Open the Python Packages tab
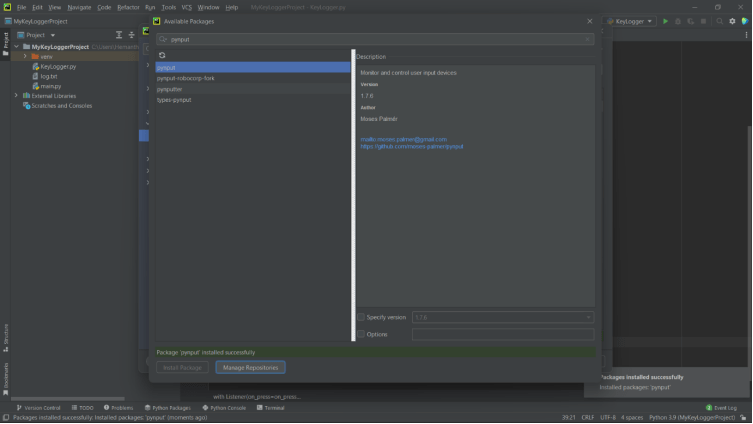753x424 pixels. point(168,408)
